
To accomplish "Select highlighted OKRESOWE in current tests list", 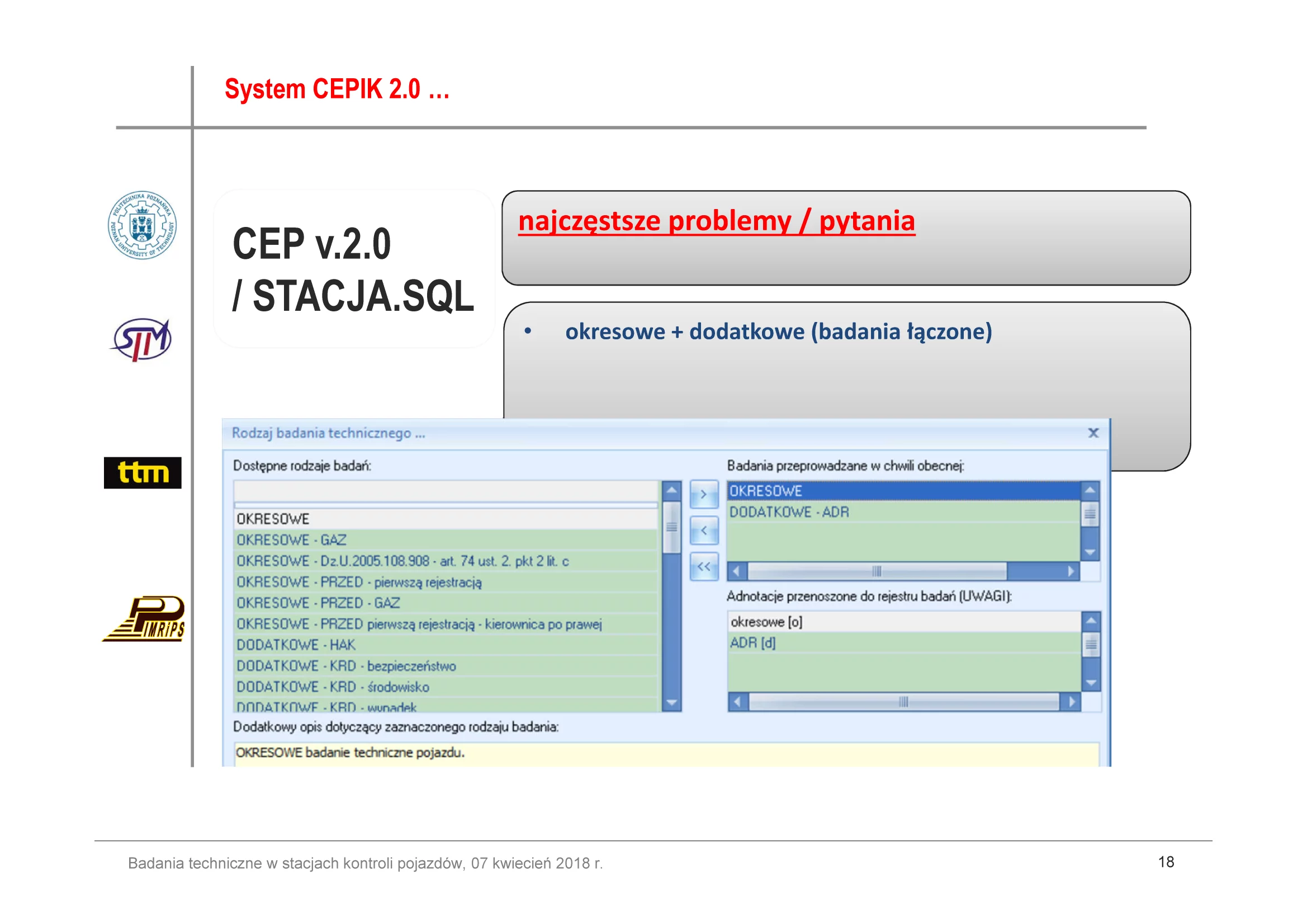I will 904,491.
